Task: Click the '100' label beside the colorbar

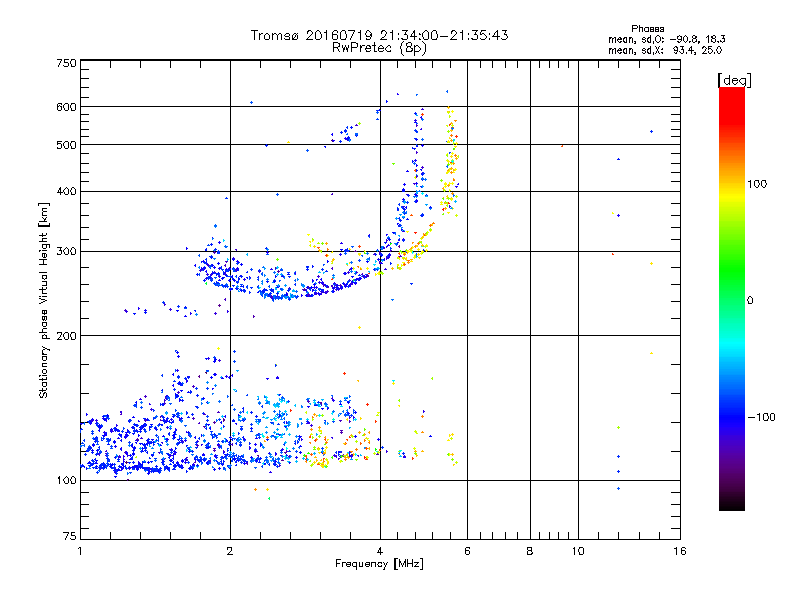Action: (x=757, y=184)
